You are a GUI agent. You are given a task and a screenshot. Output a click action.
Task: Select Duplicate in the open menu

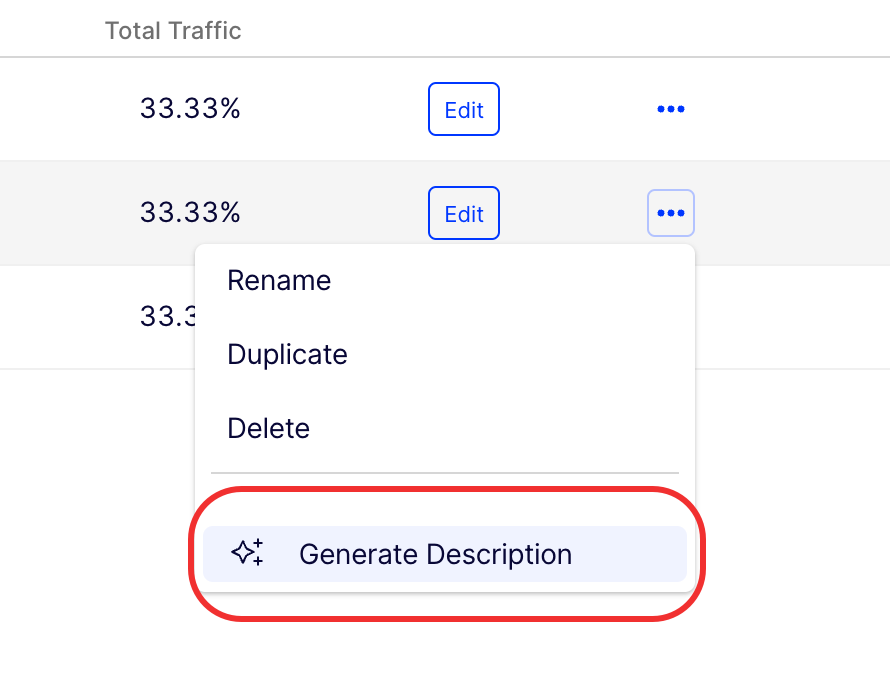287,354
